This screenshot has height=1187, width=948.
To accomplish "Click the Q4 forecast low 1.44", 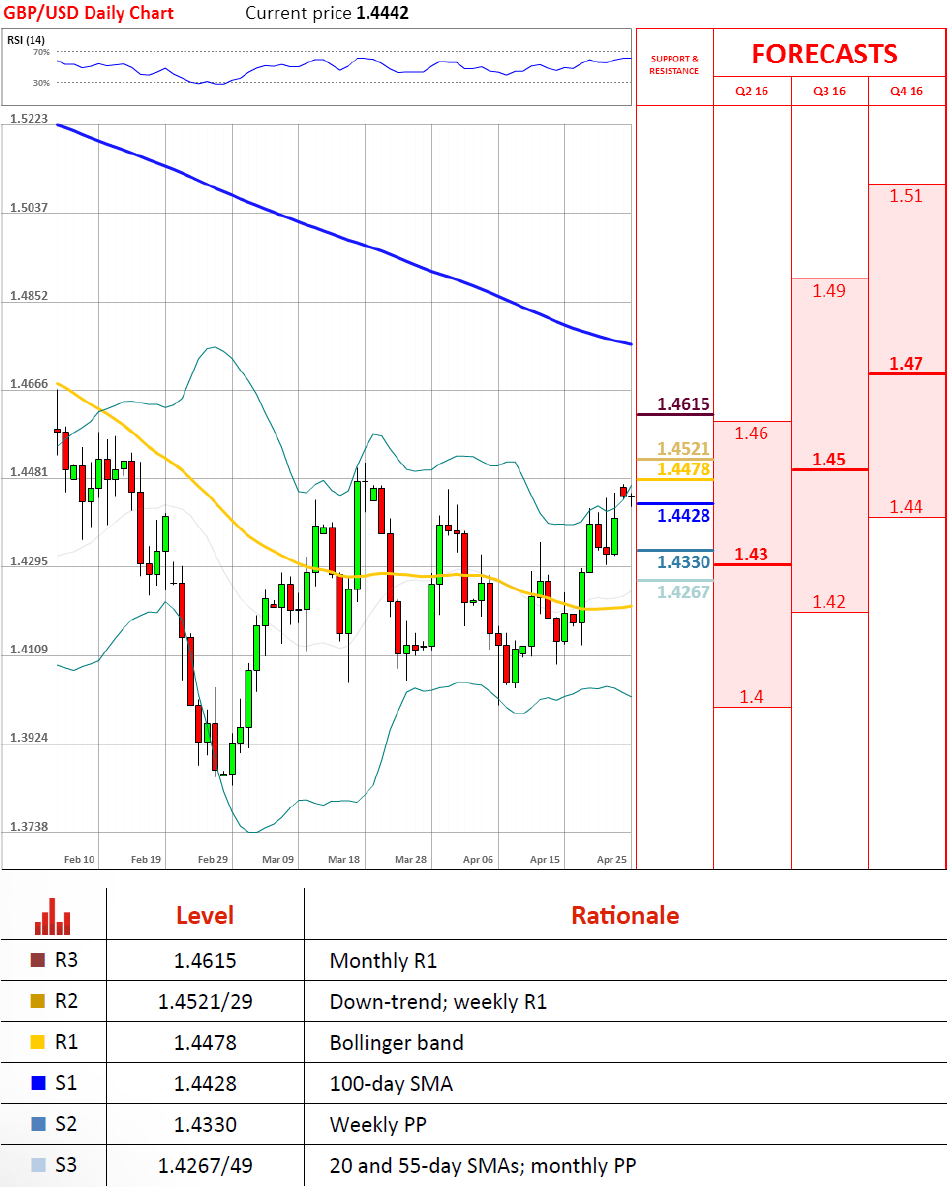I will click(906, 506).
